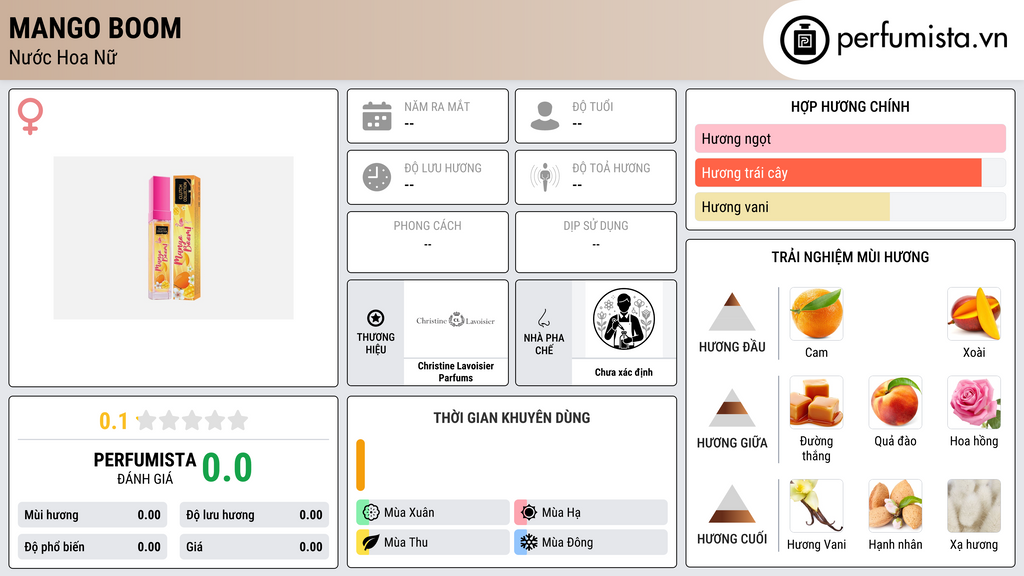Click the Mùi hương 0.00 score row
The image size is (1024, 576).
pyautogui.click(x=92, y=515)
